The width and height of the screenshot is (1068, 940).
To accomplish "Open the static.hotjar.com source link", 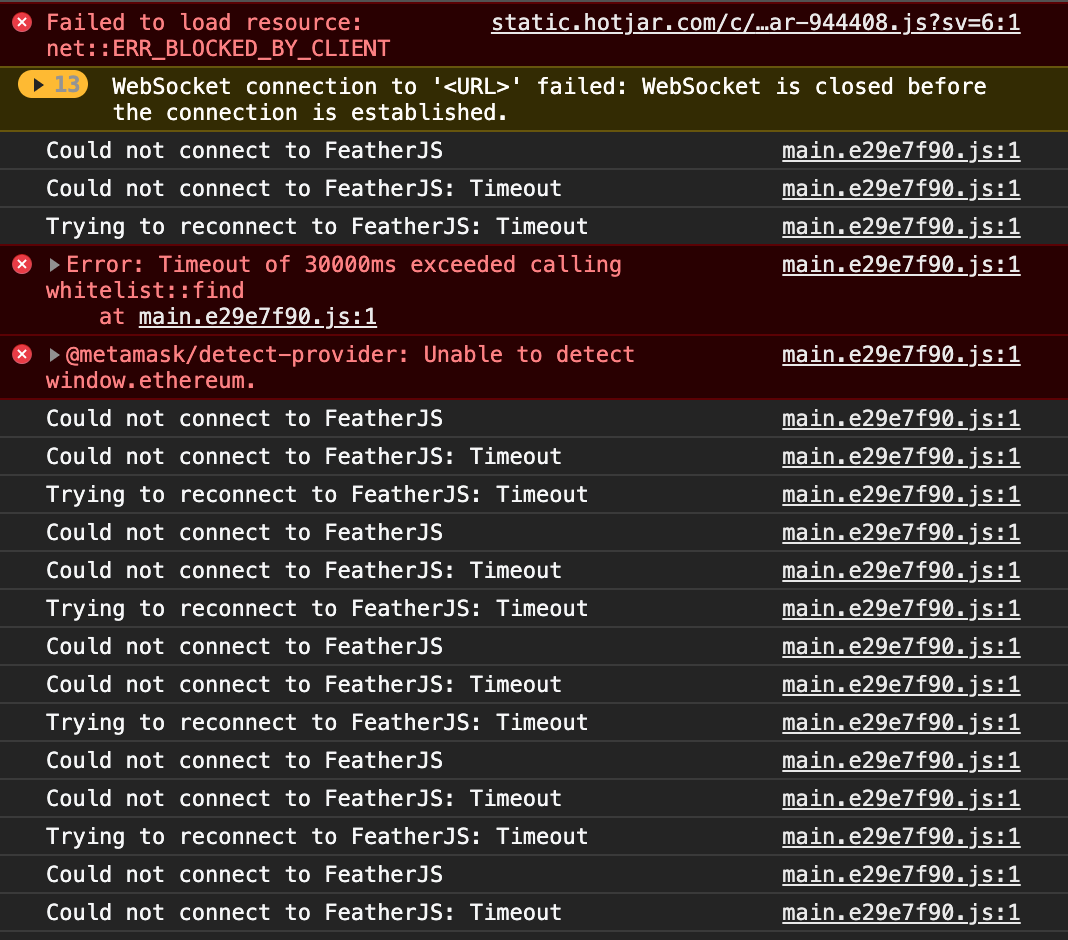I will 755,23.
